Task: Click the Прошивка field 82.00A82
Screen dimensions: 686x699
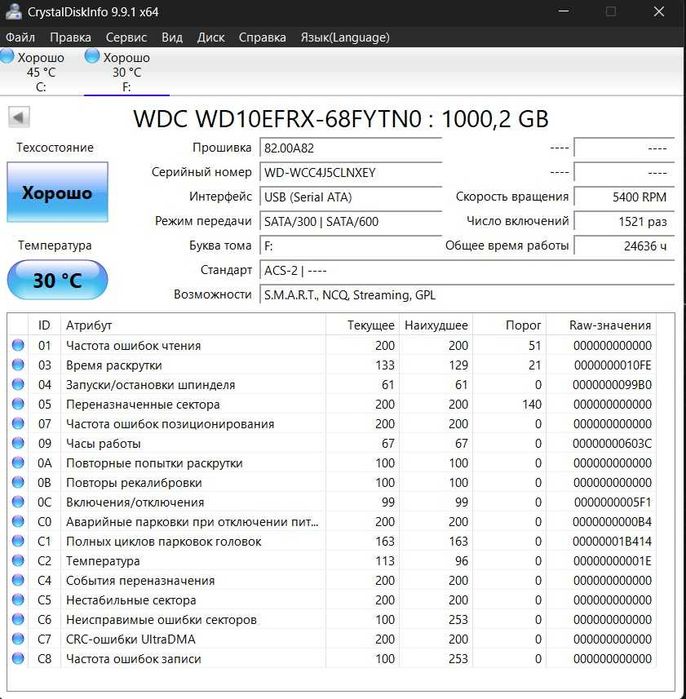Action: pyautogui.click(x=351, y=148)
